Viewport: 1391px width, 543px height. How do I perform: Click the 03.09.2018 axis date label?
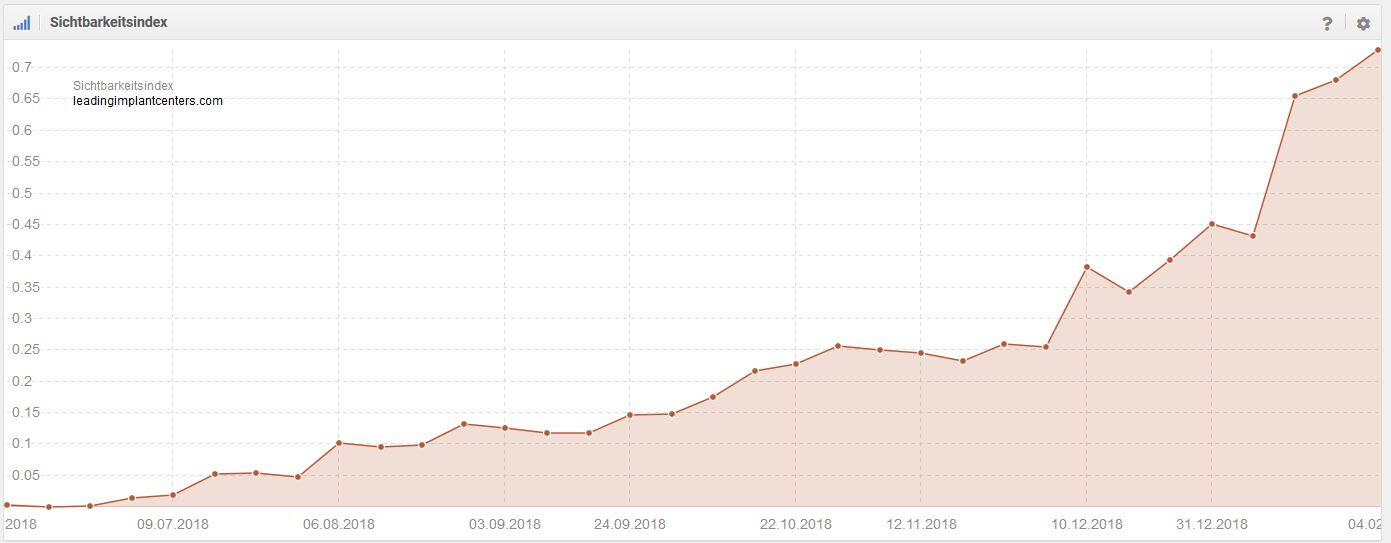click(x=505, y=524)
